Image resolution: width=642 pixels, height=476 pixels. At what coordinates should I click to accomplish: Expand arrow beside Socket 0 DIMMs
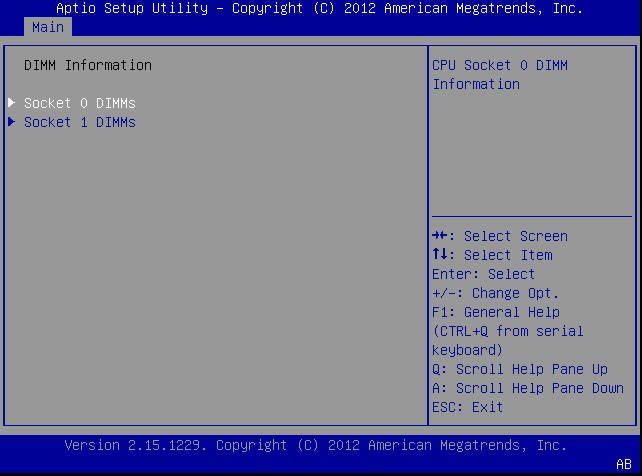[x=11, y=103]
